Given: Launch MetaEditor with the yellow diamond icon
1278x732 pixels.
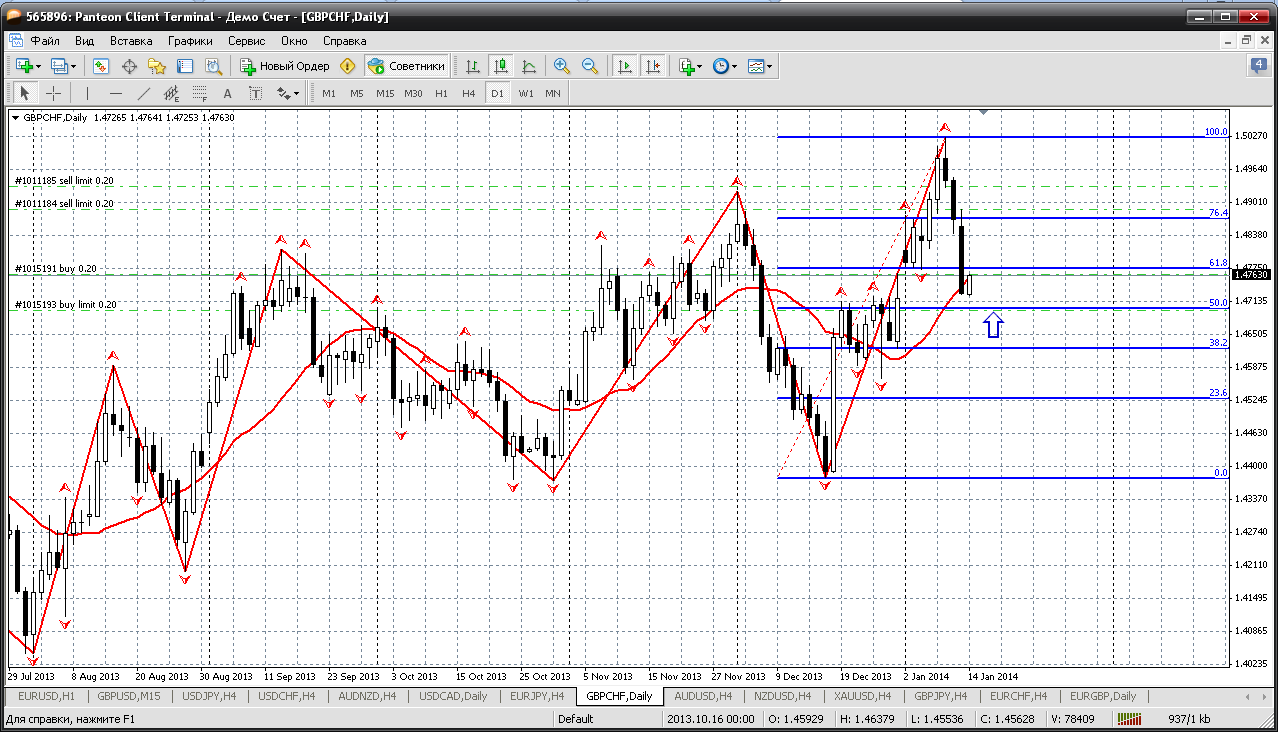Looking at the screenshot, I should tap(347, 66).
